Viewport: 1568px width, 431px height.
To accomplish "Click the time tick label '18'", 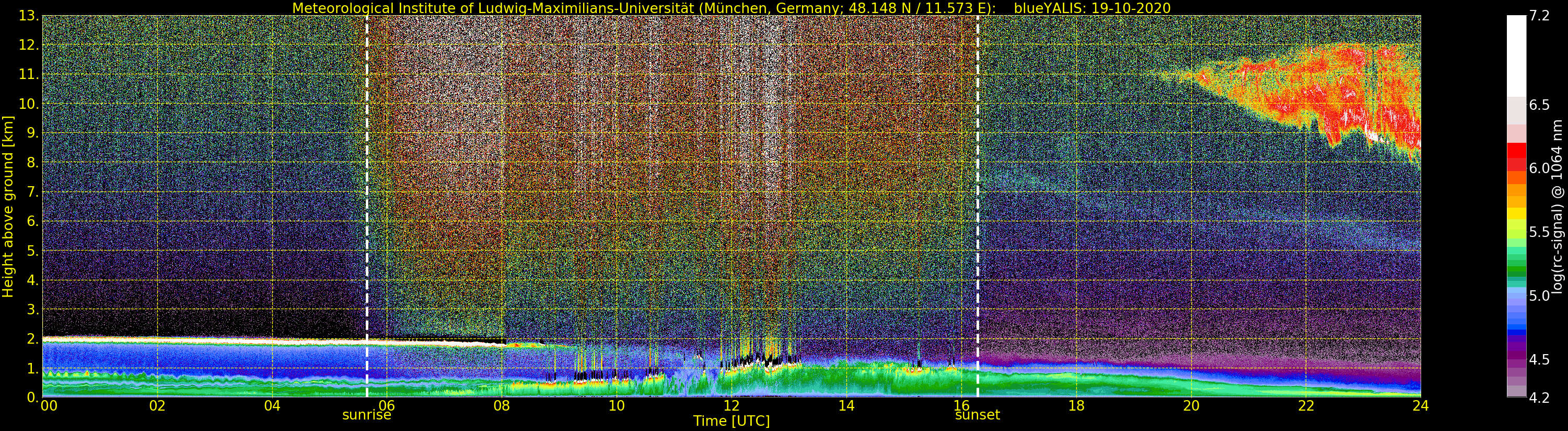I will coord(1076,405).
